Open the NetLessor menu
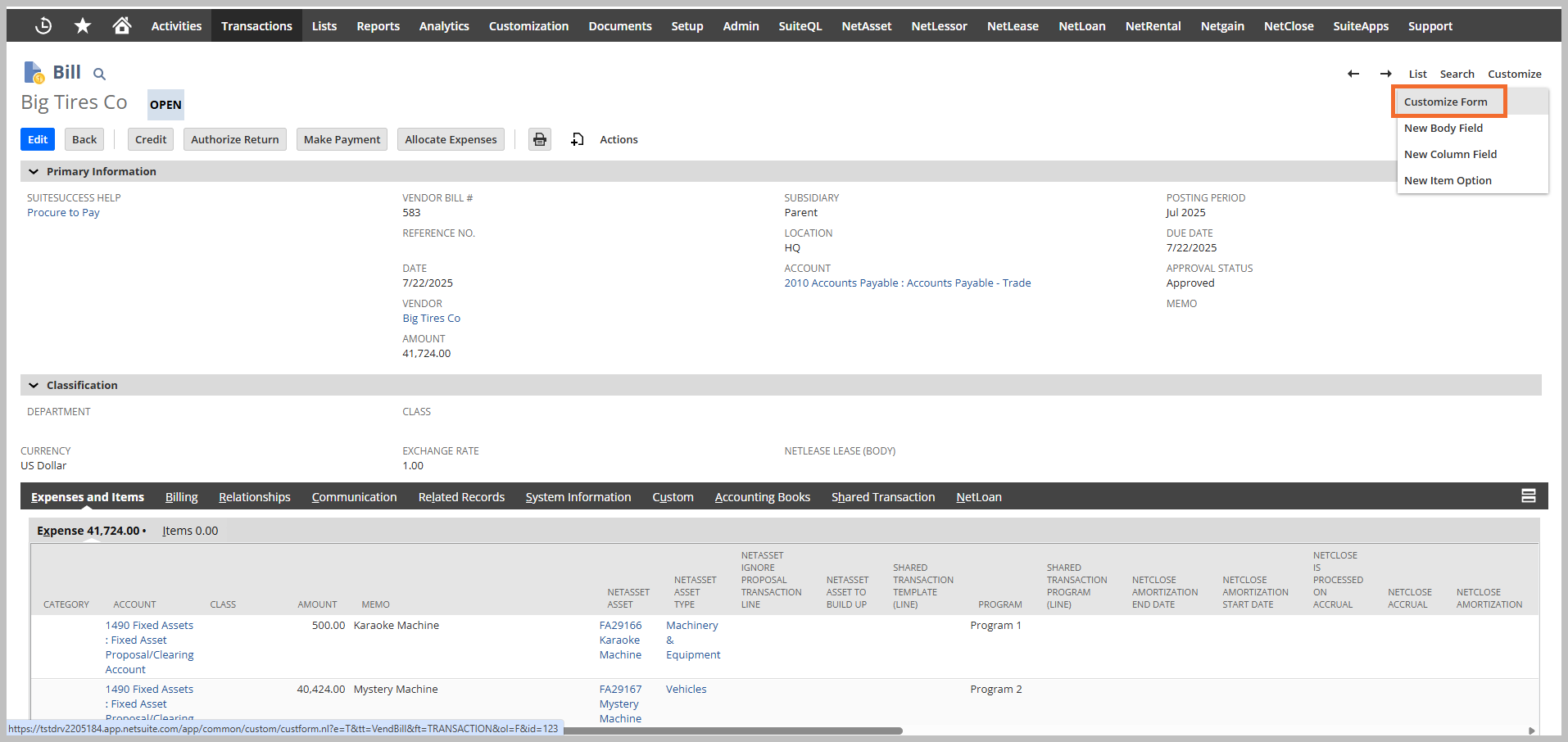 [940, 26]
